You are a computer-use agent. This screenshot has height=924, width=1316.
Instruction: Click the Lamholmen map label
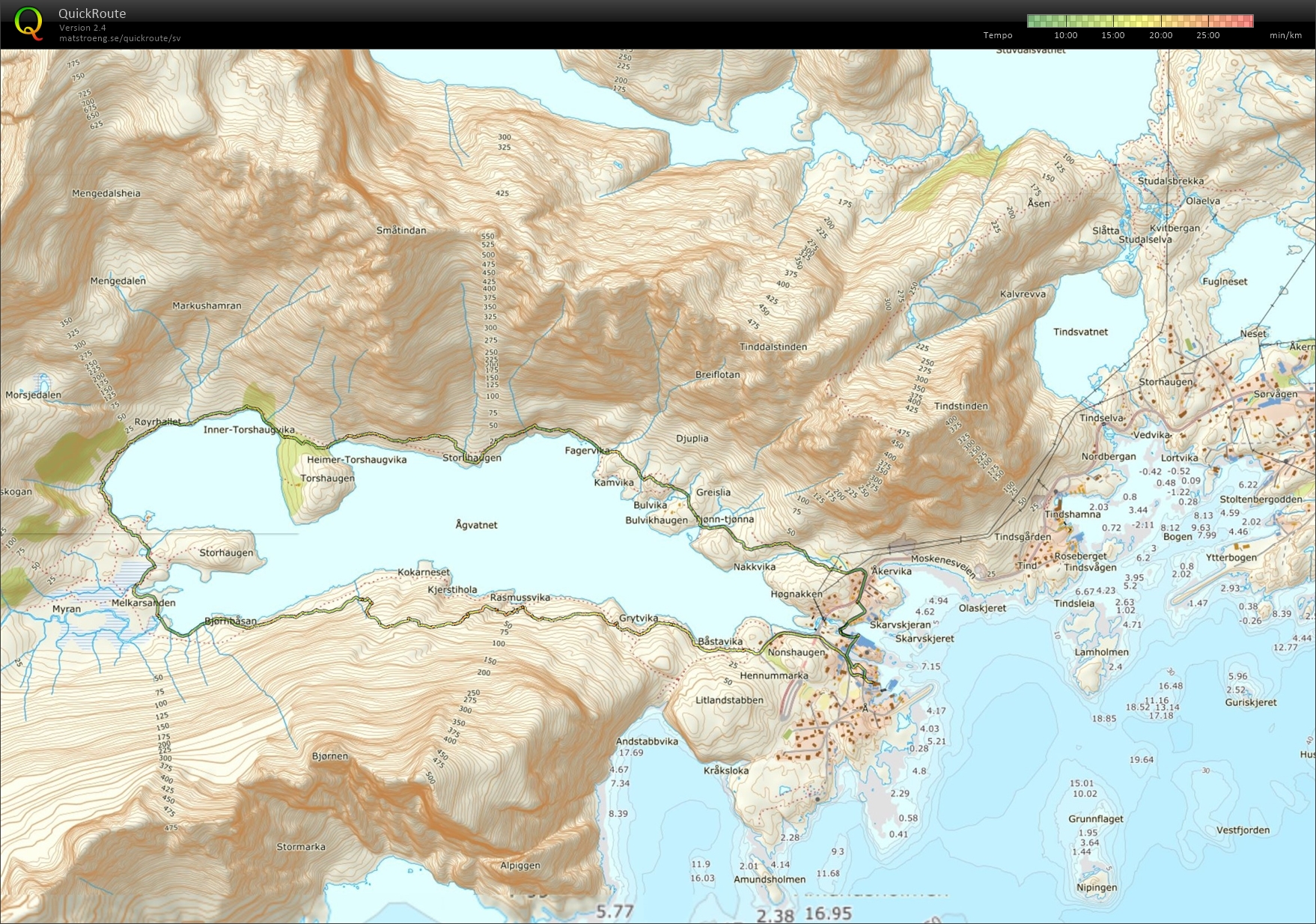[1101, 652]
